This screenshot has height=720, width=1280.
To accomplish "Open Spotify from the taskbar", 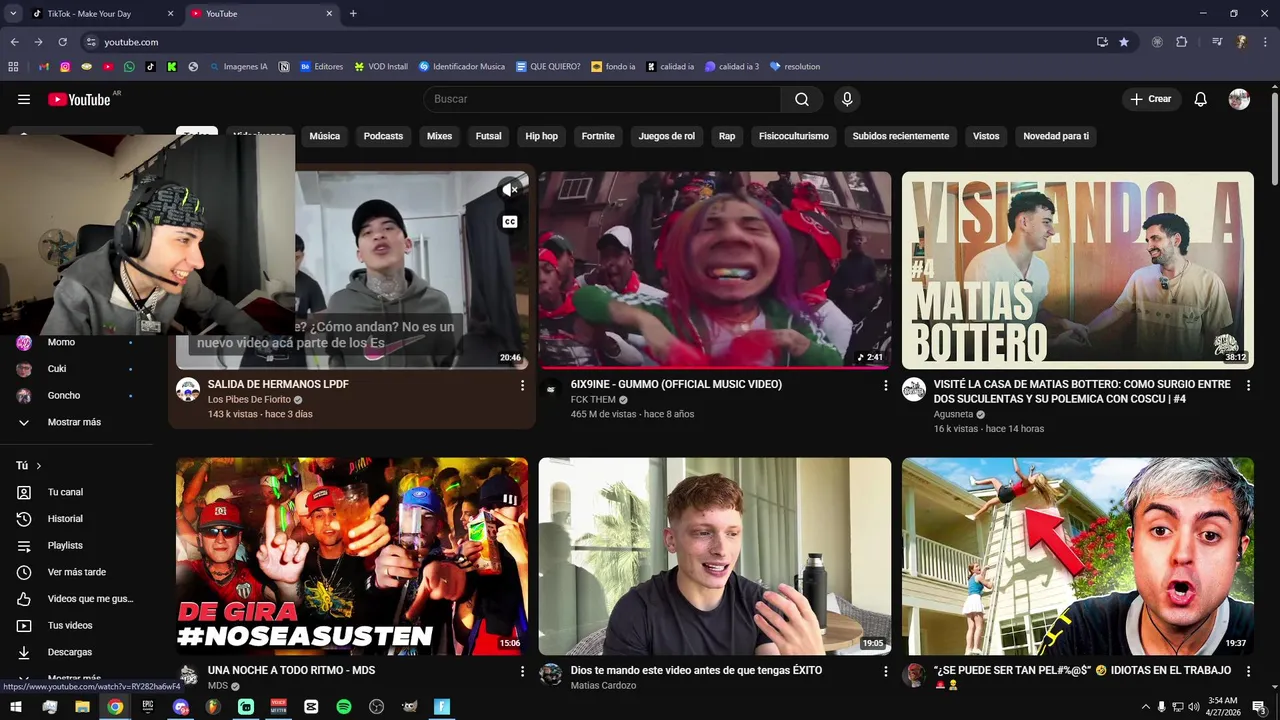I will click(x=344, y=706).
